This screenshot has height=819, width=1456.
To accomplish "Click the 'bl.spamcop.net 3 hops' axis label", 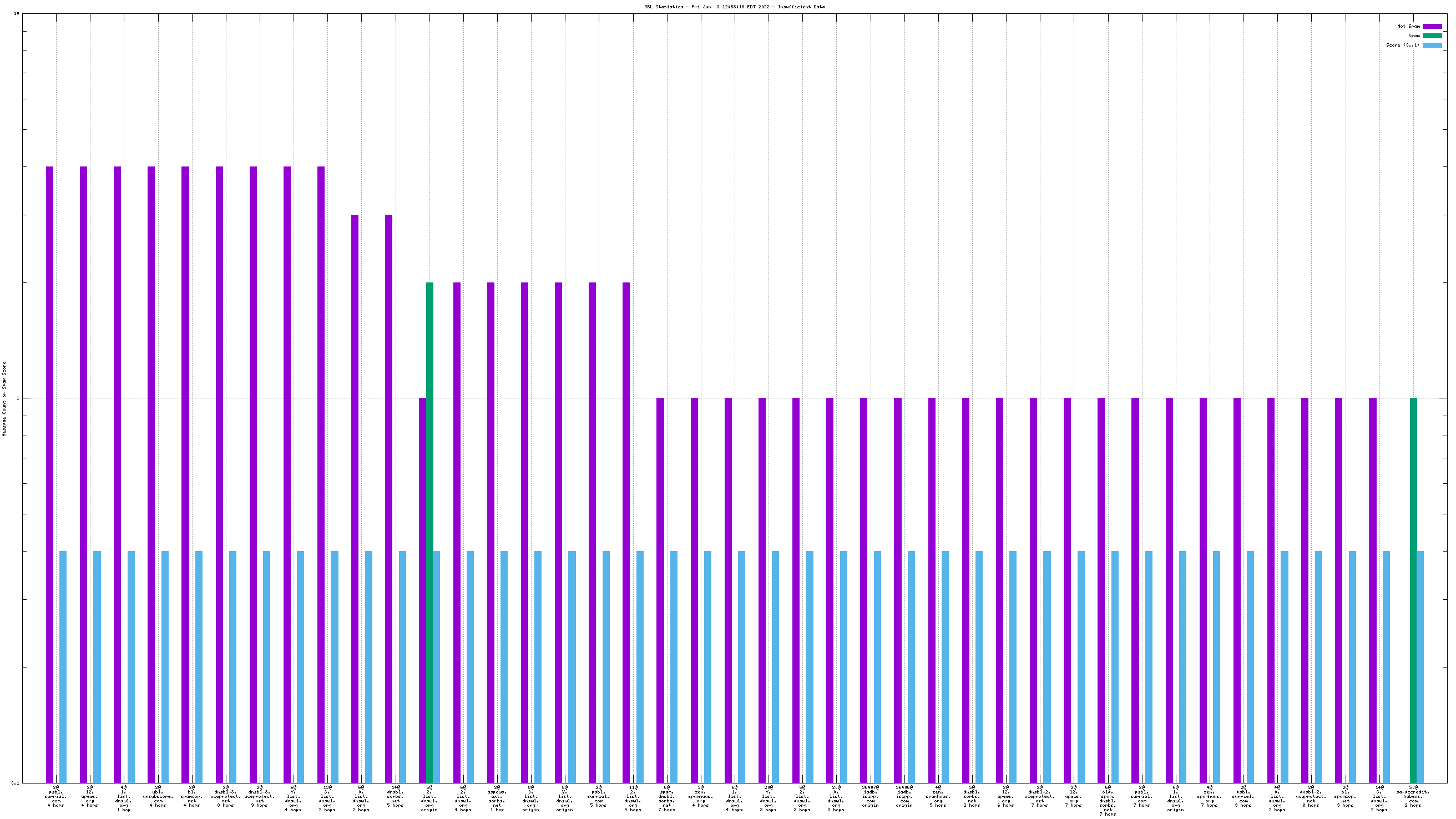I will coord(1344,796).
